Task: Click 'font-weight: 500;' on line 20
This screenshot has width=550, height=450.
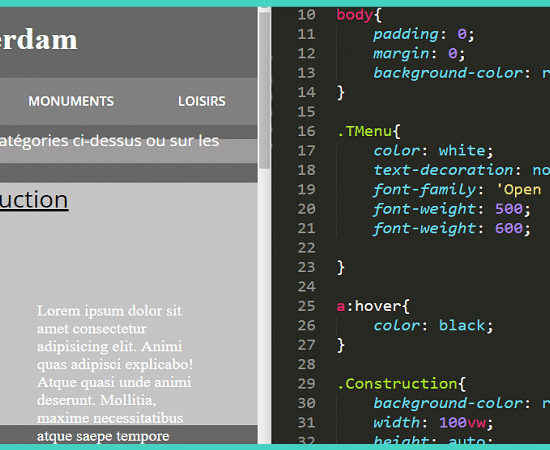Action: pos(451,209)
